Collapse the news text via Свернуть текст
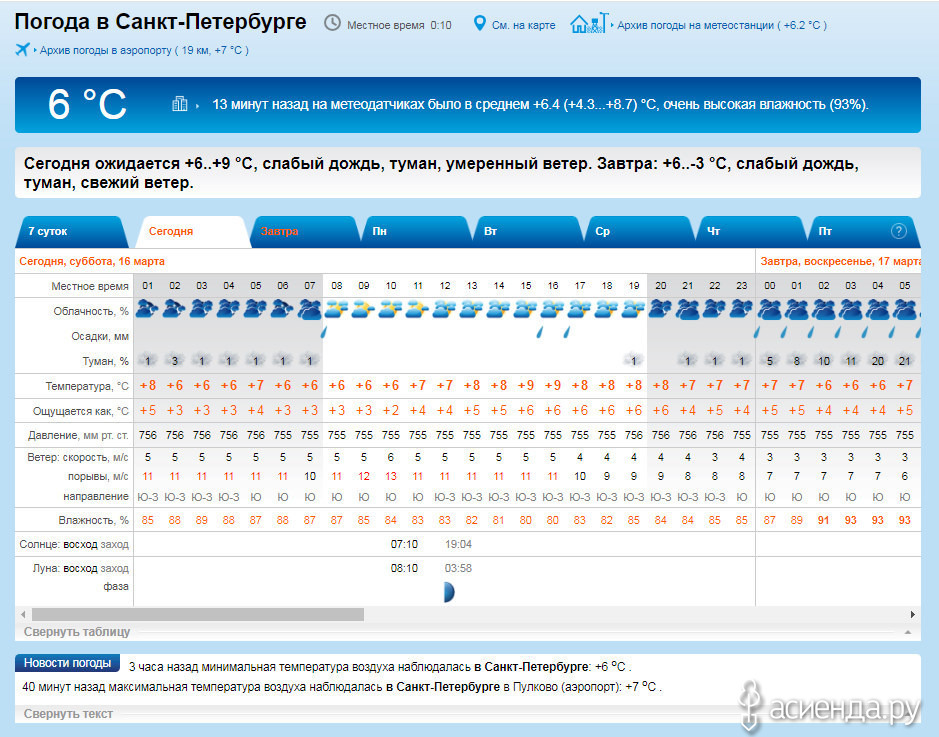This screenshot has width=939, height=737. point(68,714)
